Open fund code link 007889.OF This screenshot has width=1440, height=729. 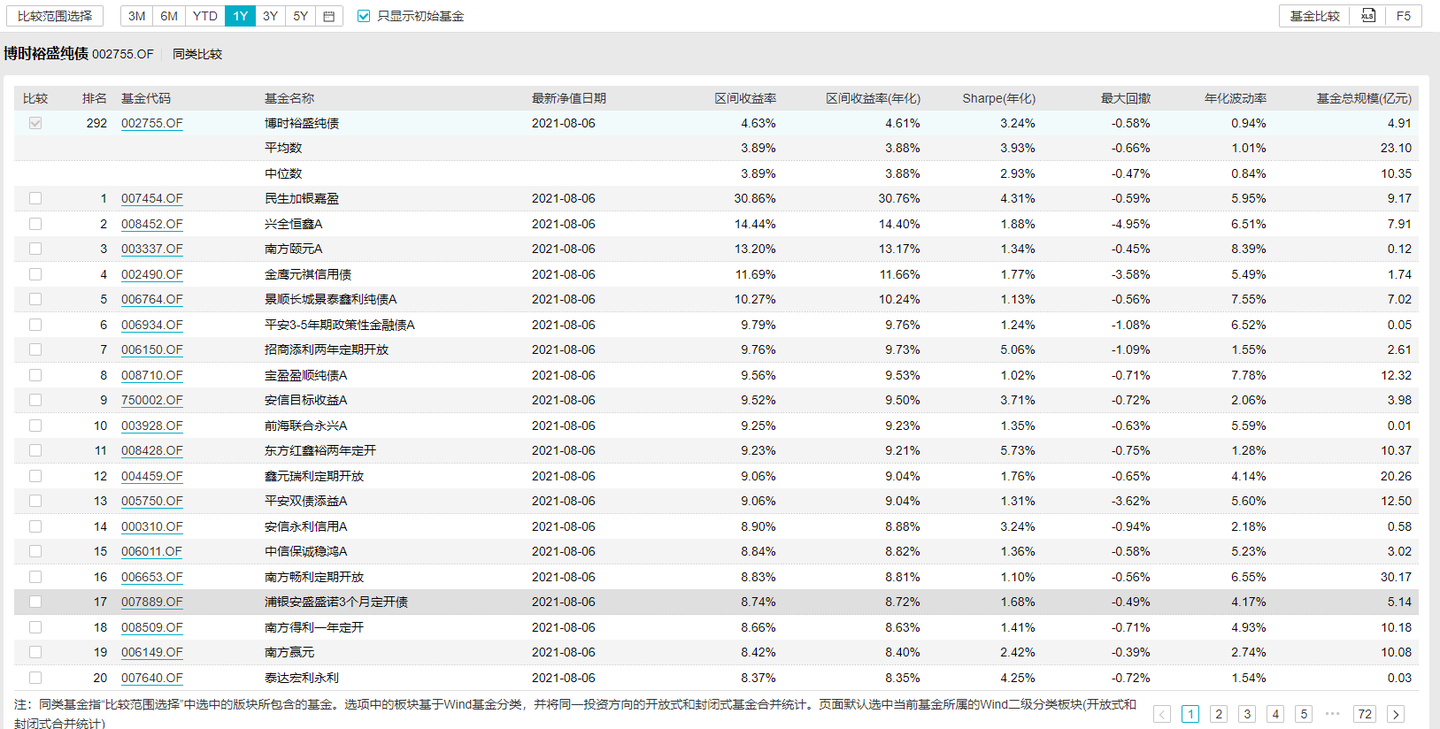[x=152, y=602]
